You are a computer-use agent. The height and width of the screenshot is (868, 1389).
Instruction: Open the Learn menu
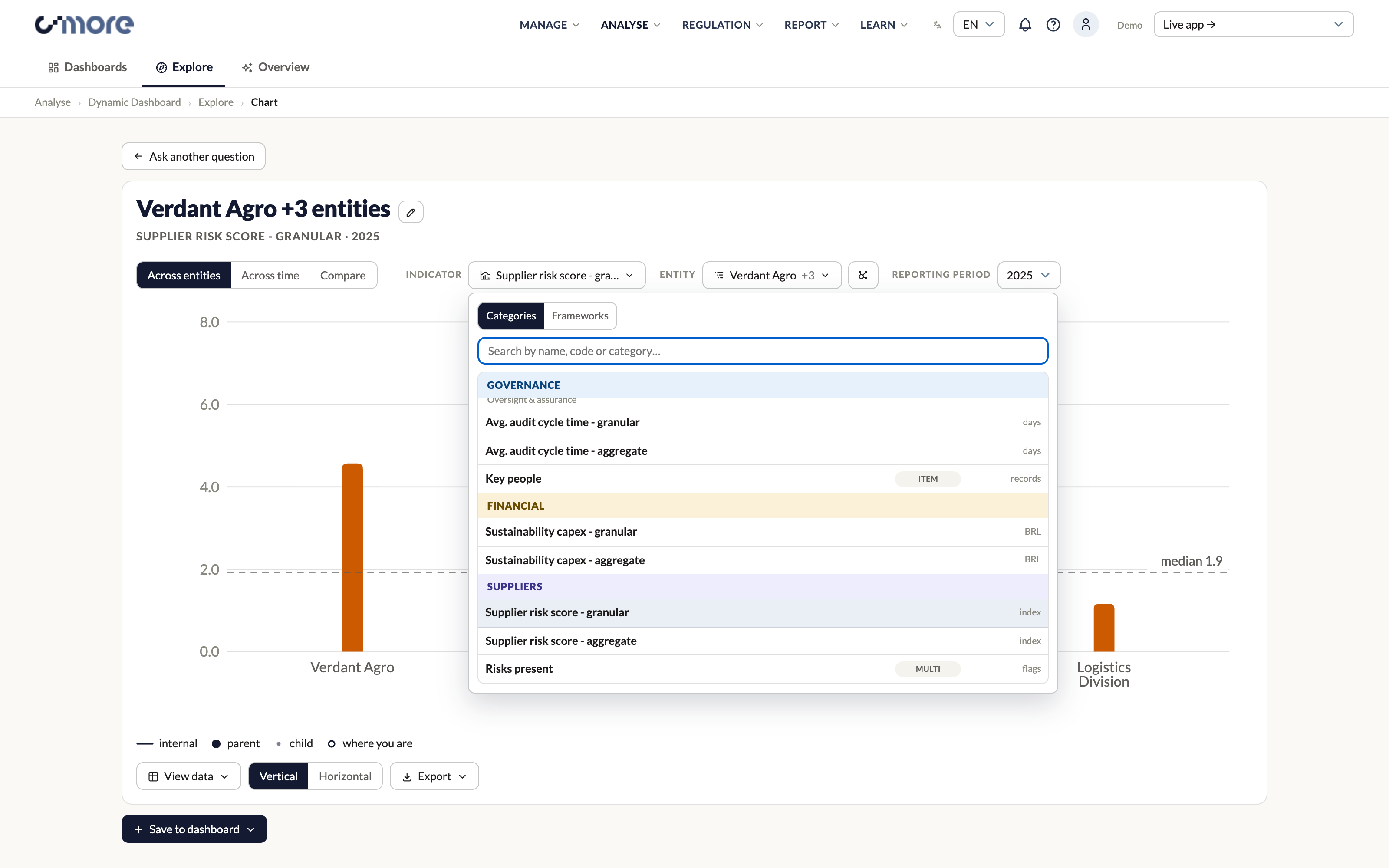click(883, 25)
